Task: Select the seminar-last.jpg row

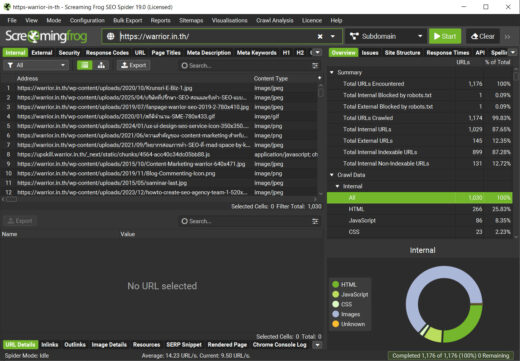Action: coord(160,183)
